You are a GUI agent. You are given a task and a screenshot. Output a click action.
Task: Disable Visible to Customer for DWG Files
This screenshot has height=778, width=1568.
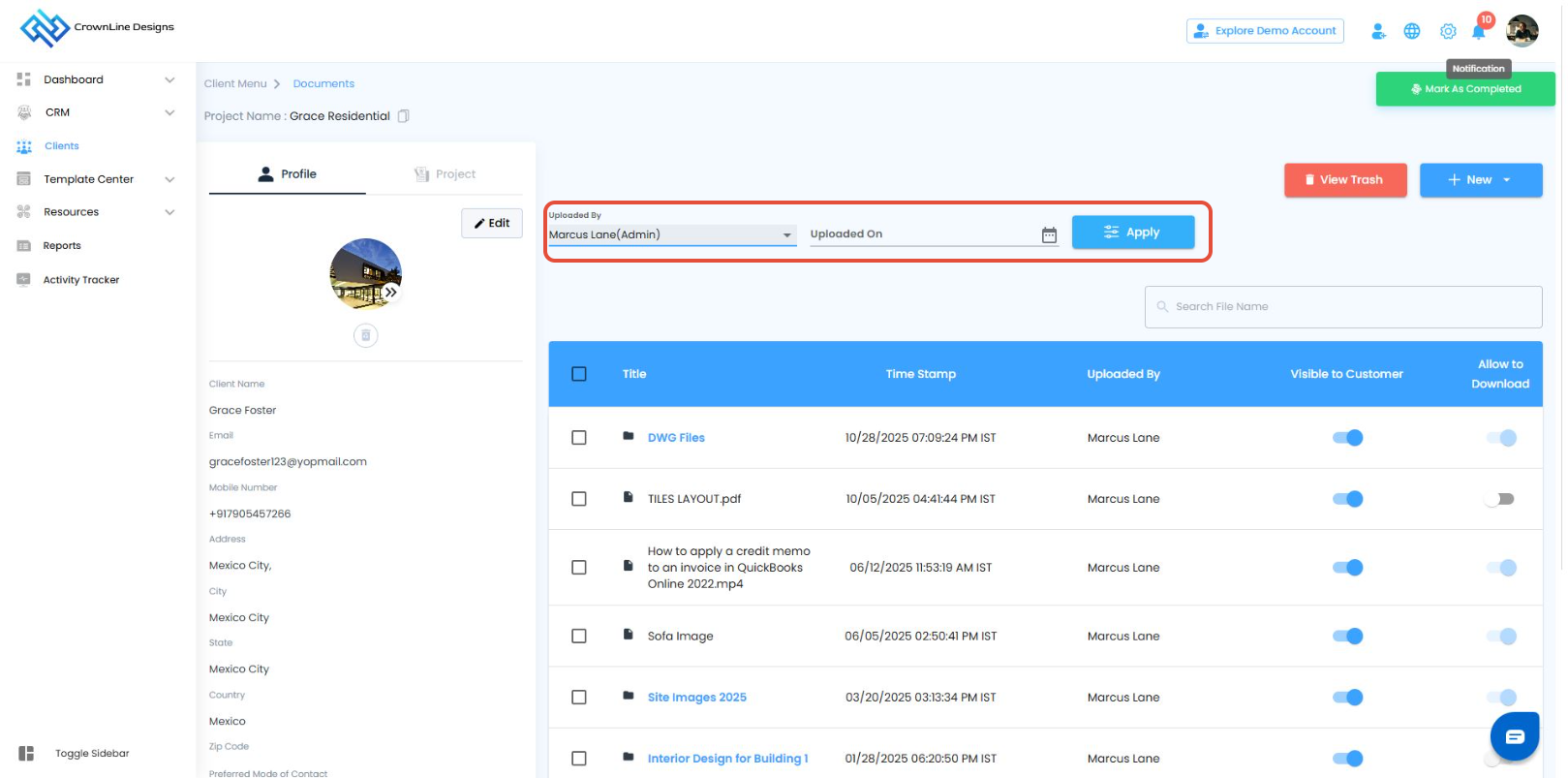pyautogui.click(x=1347, y=438)
